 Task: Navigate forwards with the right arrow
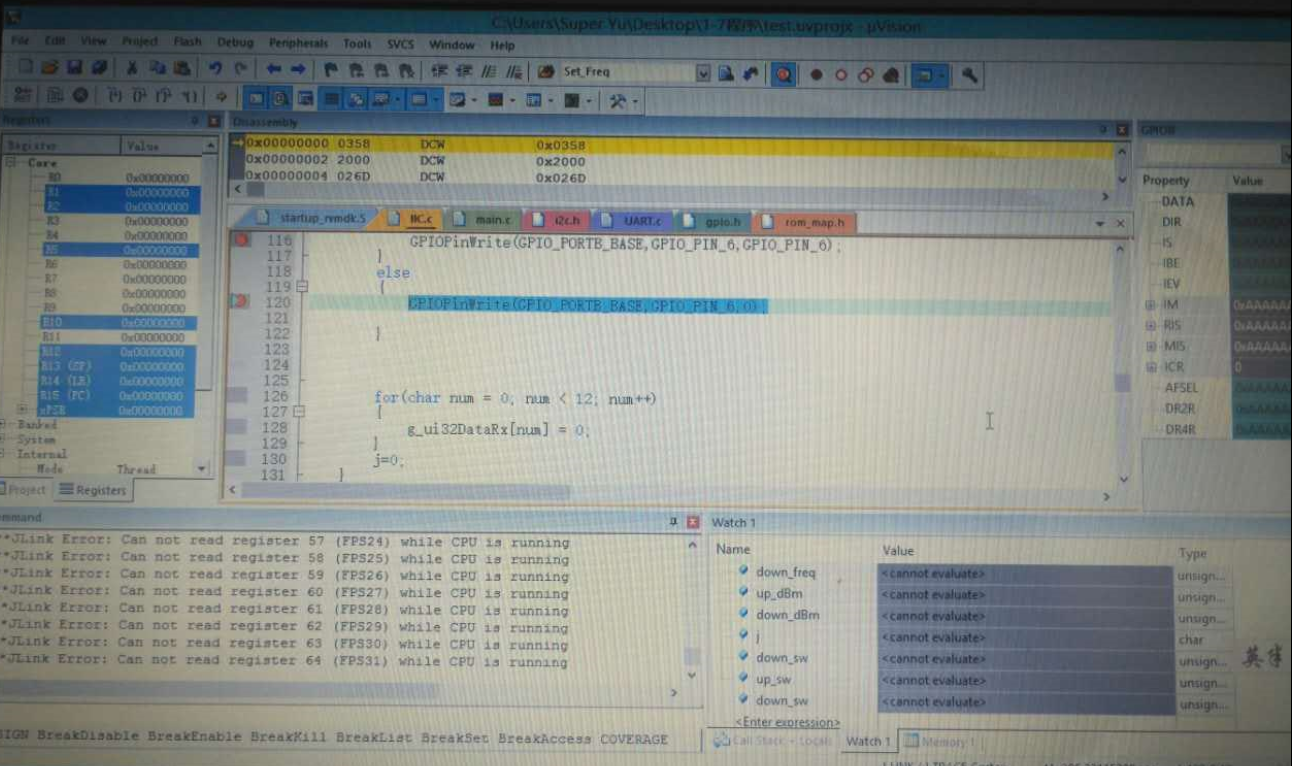[298, 69]
